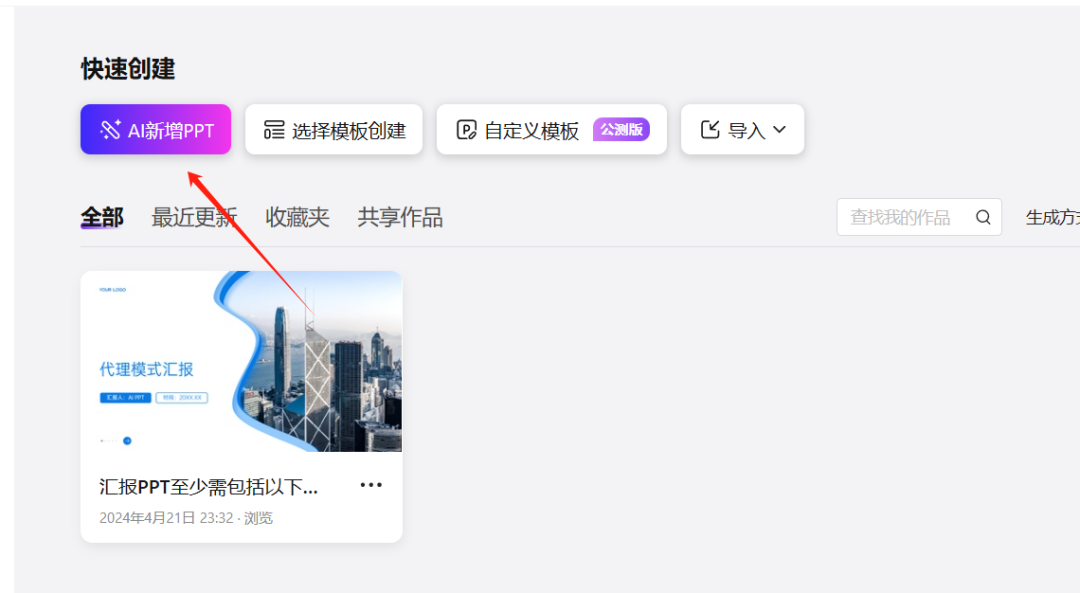Focus the 查找我的作品 search field
Image resolution: width=1080 pixels, height=593 pixels.
pos(919,218)
